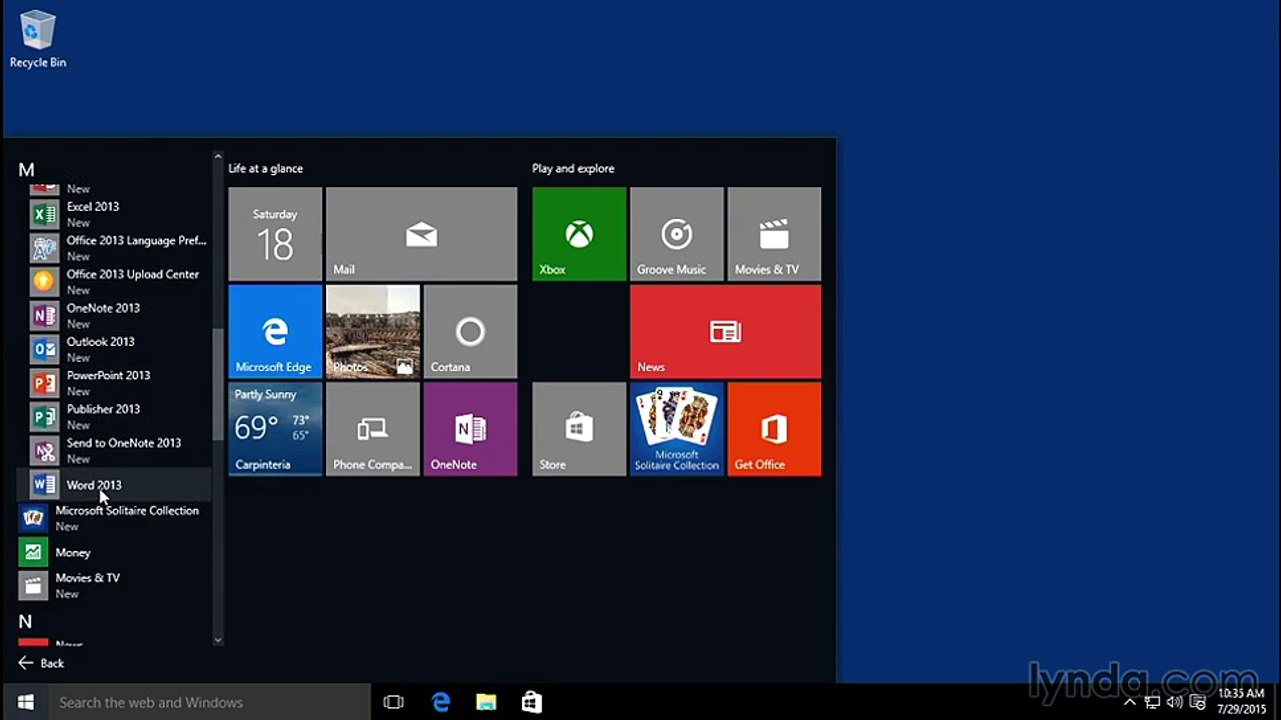This screenshot has width=1281, height=720.
Task: Open the Photos tile
Action: tap(373, 331)
